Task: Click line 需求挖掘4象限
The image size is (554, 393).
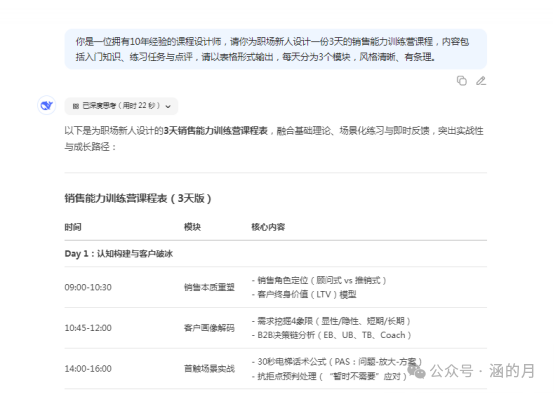Action: pyautogui.click(x=331, y=321)
